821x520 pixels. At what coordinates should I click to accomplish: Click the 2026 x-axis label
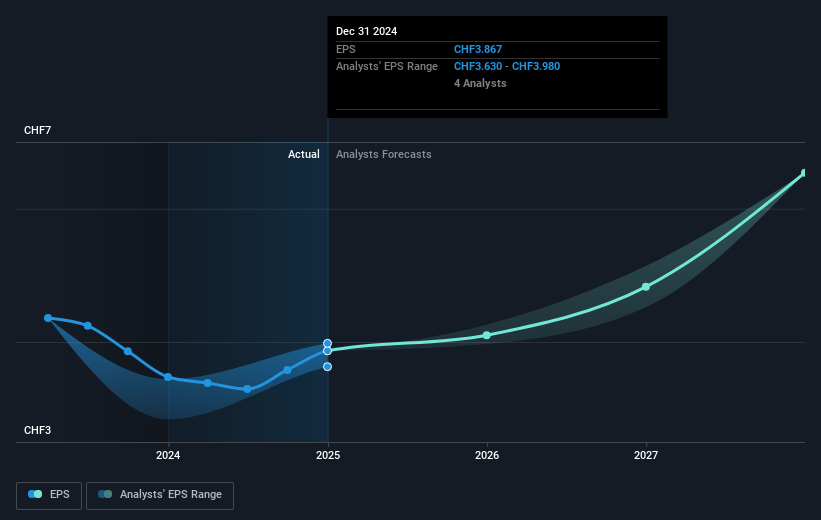coord(487,455)
